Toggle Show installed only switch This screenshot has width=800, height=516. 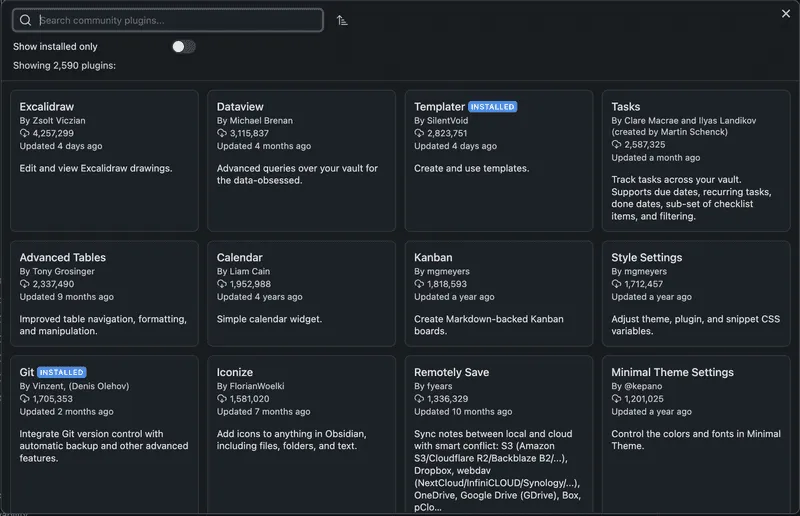tap(184, 47)
